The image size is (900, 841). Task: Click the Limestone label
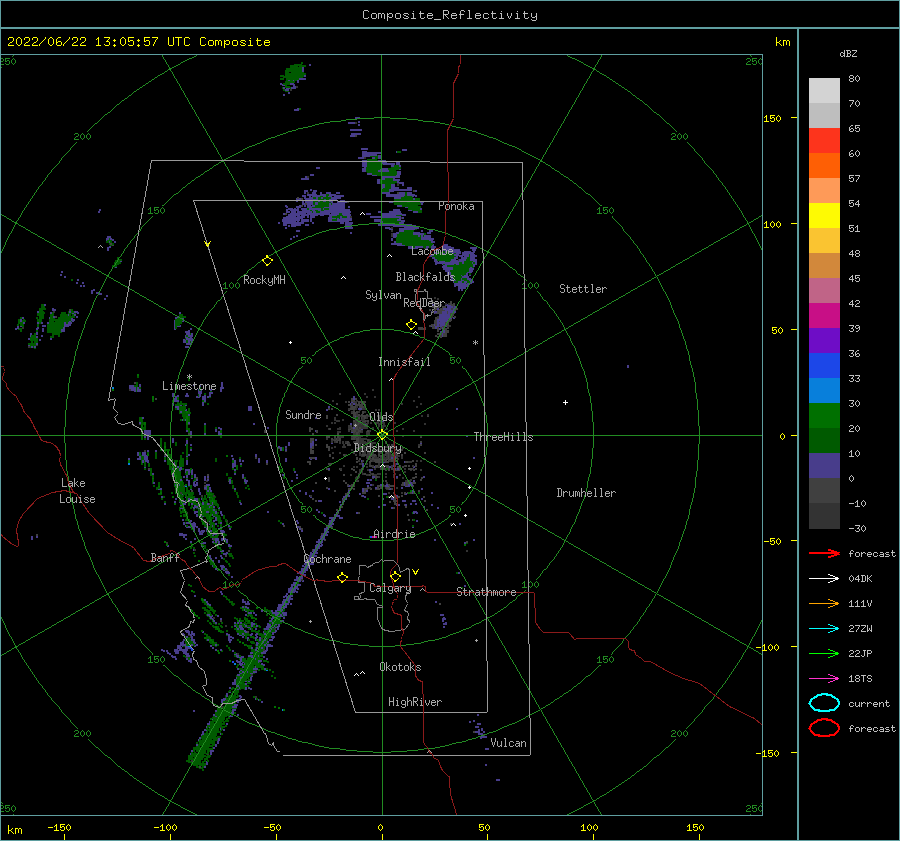pyautogui.click(x=189, y=386)
